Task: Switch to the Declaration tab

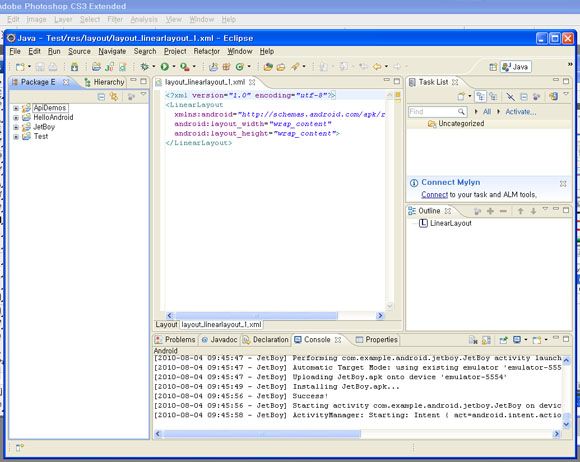Action: click(266, 340)
